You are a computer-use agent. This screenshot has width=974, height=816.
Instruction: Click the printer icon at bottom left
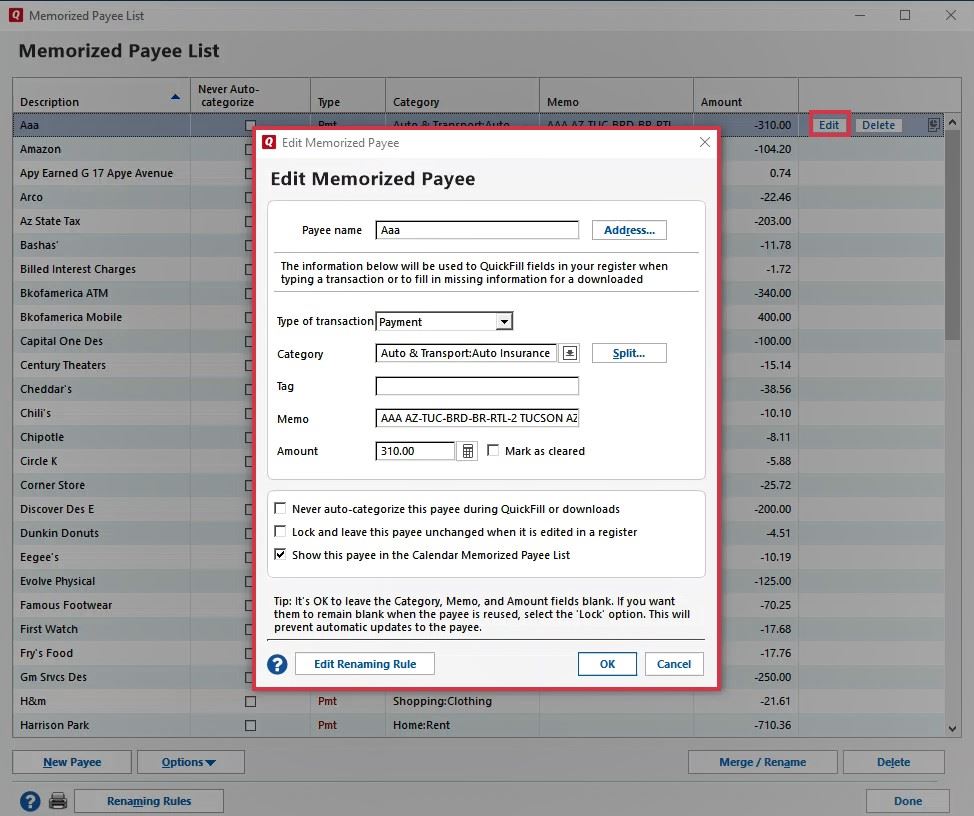click(x=58, y=801)
